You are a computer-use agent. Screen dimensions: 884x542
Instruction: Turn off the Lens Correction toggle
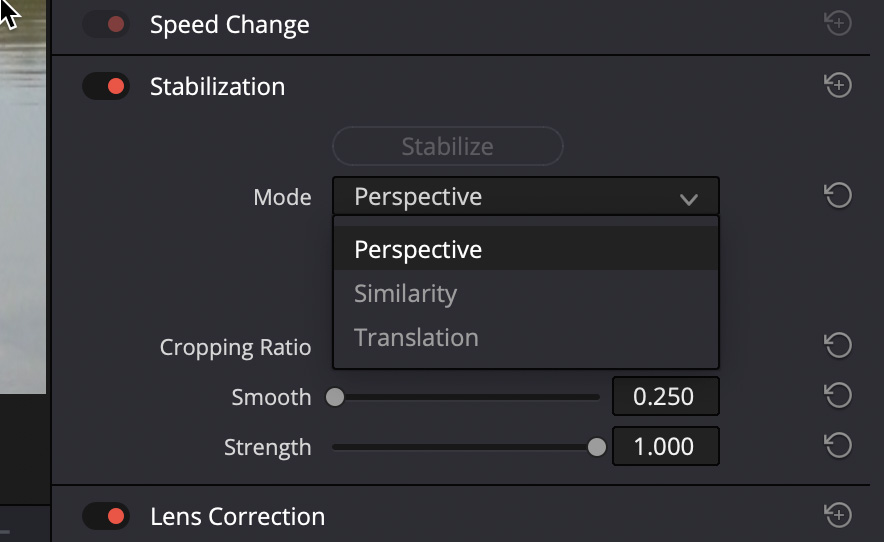pos(106,516)
